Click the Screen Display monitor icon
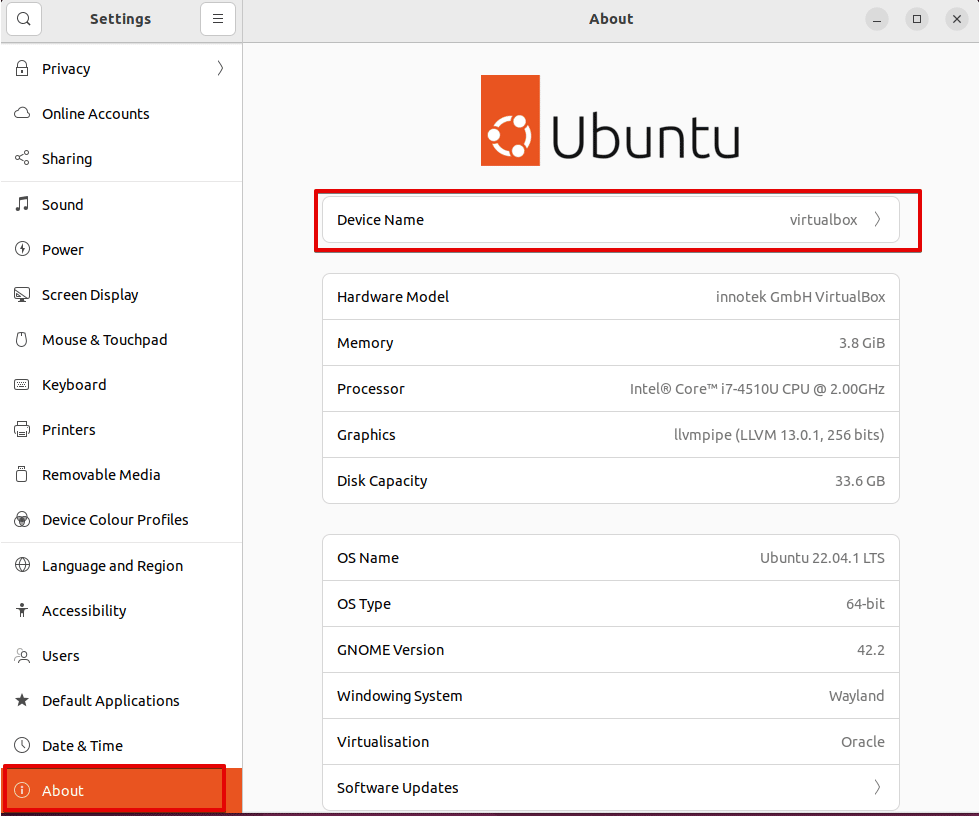Viewport: 979px width, 816px height. [22, 294]
